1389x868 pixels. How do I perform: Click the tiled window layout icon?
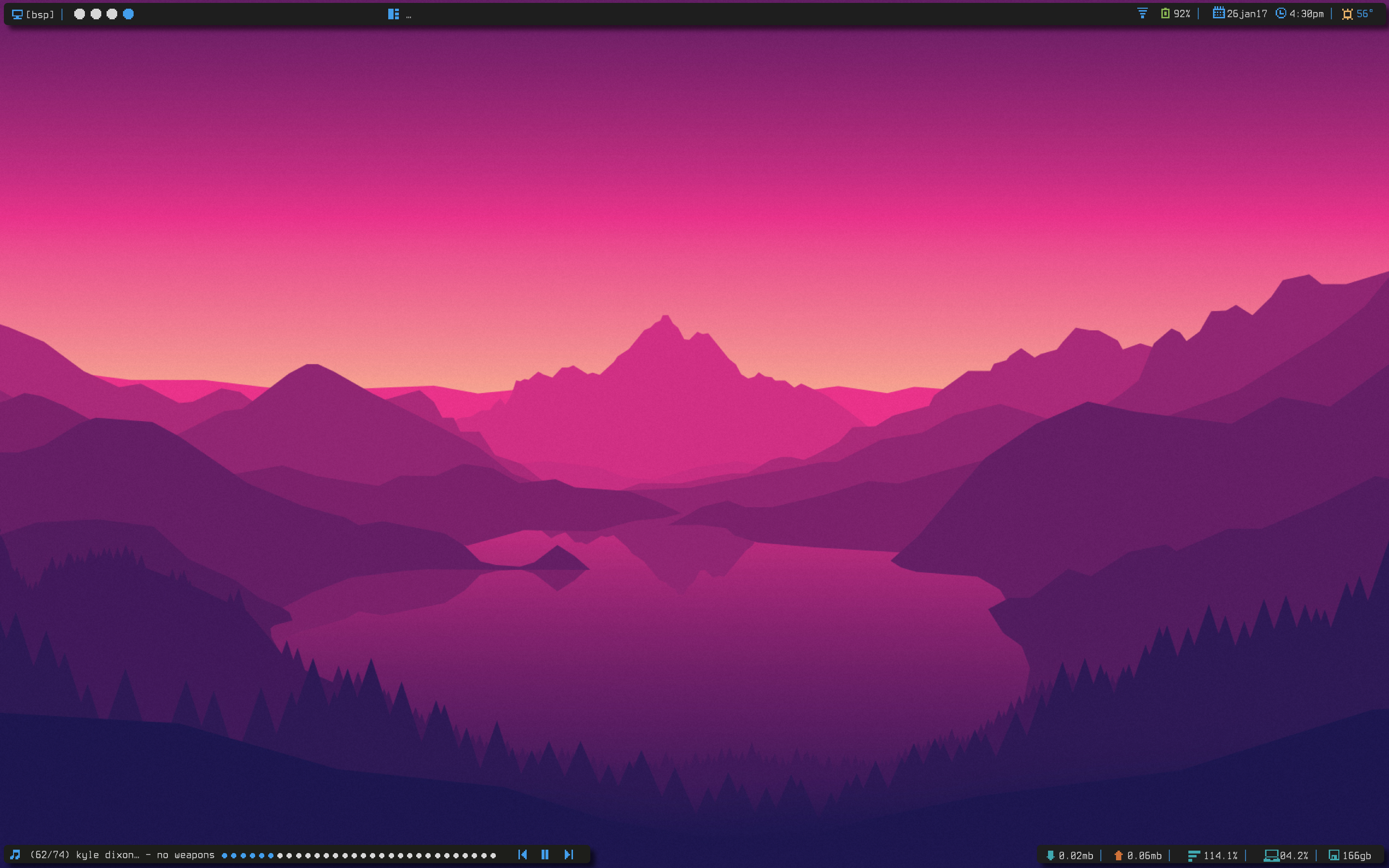click(x=393, y=14)
